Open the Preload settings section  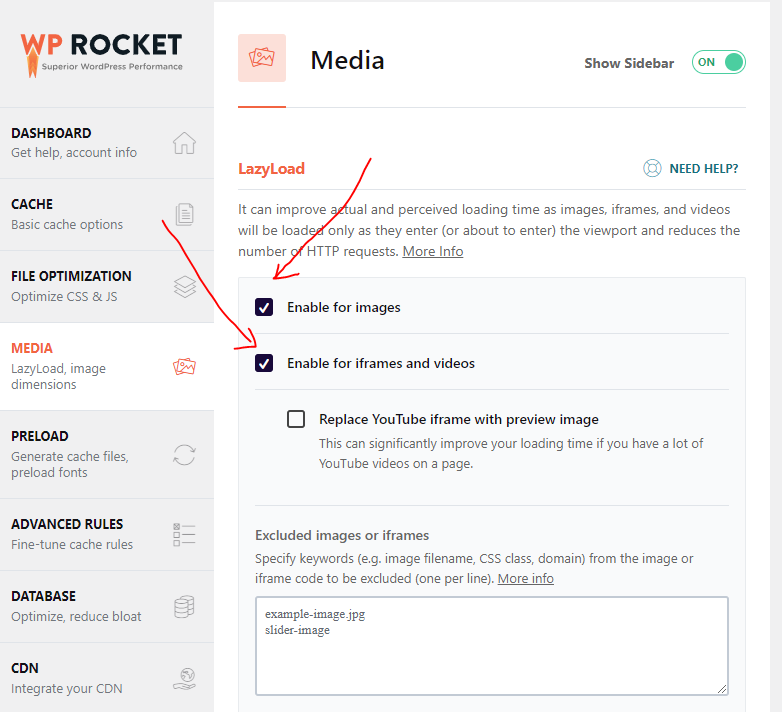tap(107, 455)
